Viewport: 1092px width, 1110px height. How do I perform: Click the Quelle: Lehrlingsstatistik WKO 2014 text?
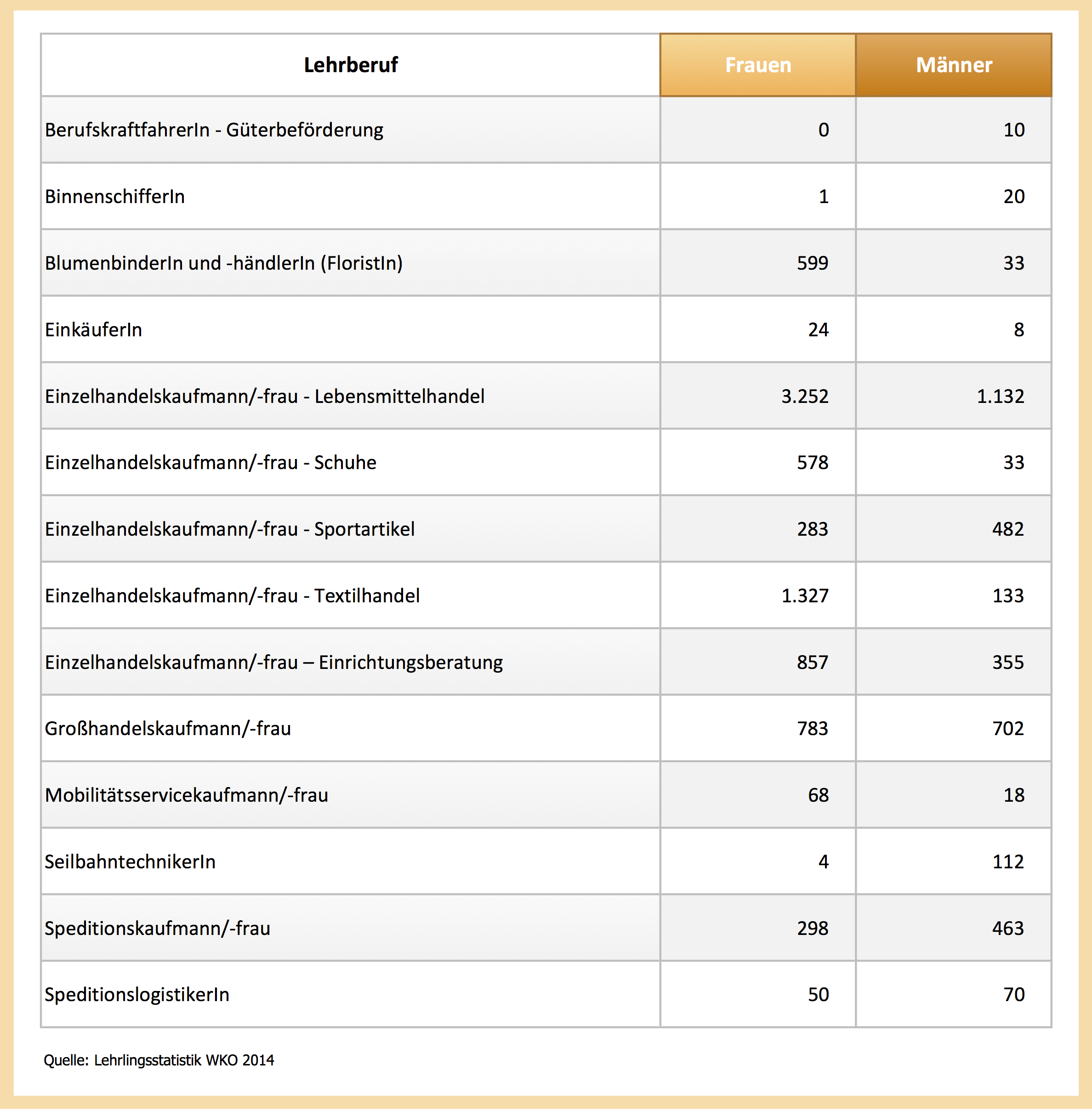click(x=159, y=1060)
